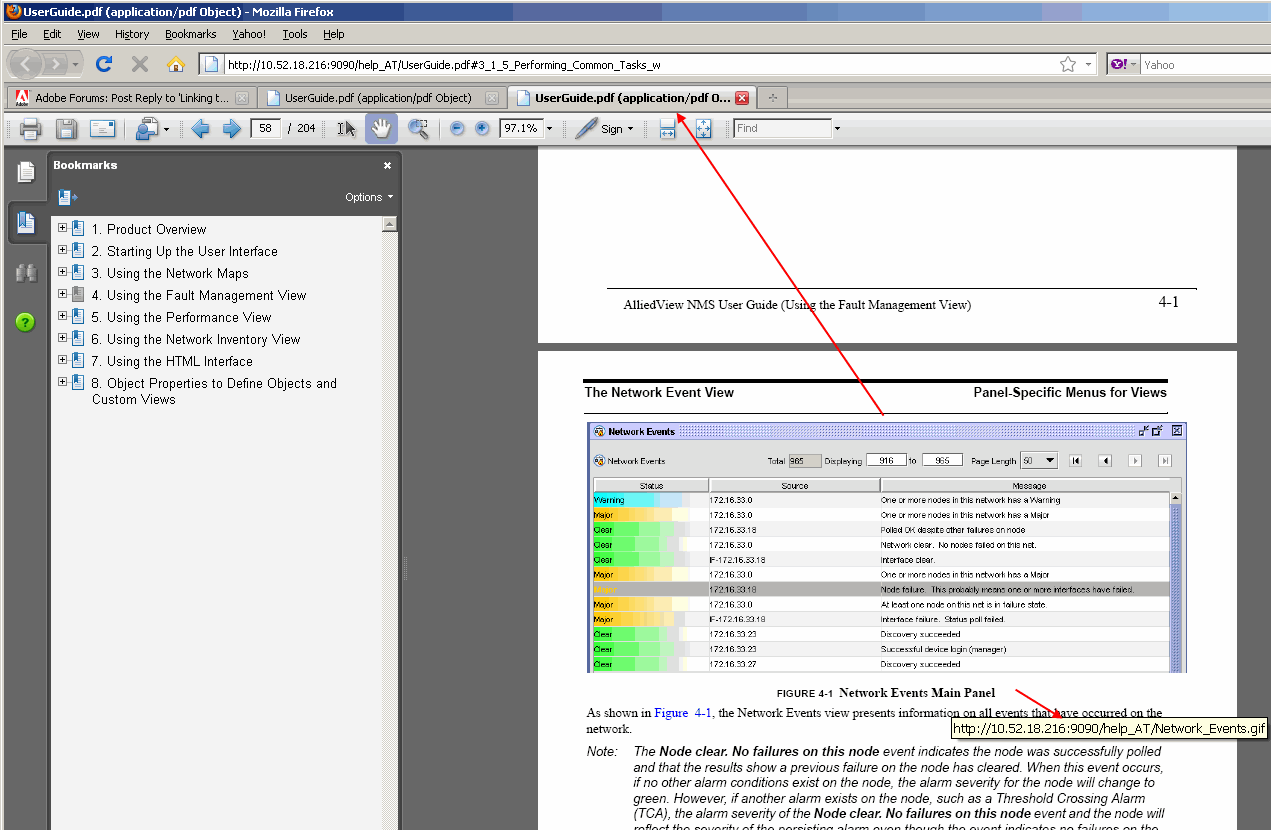Open the Help menu
This screenshot has height=830, width=1271.
pos(333,34)
